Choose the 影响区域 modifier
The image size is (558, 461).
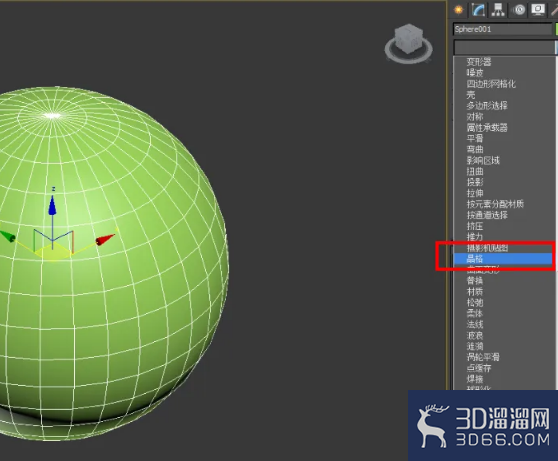(483, 161)
